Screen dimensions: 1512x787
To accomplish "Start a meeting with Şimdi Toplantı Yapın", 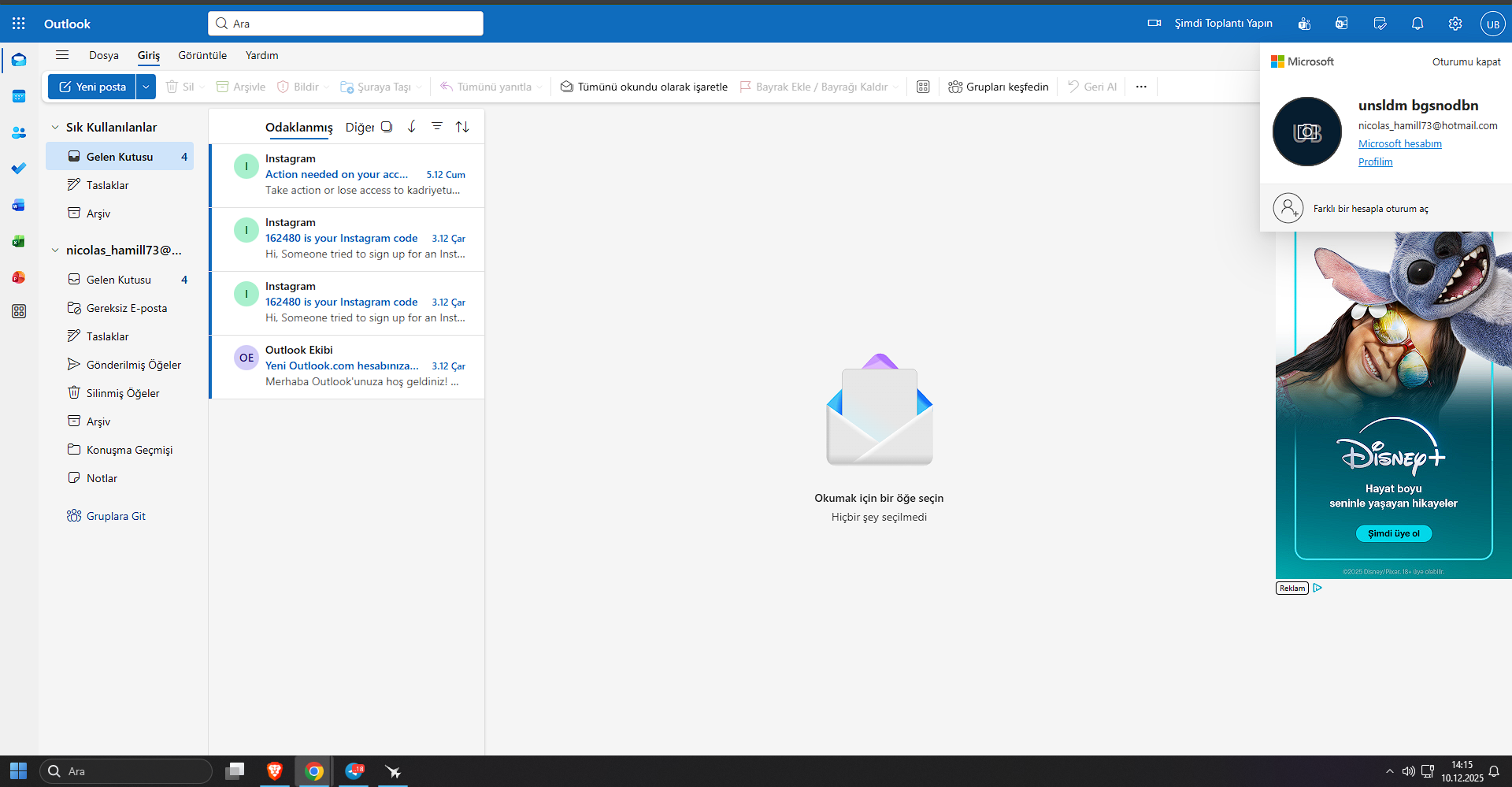I will tap(1210, 24).
